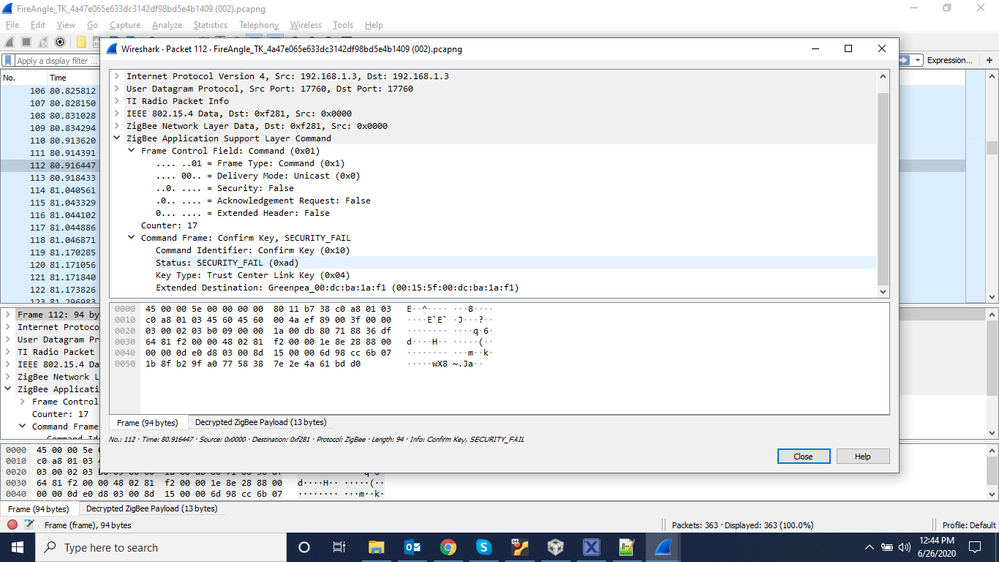
Task: Open capture options gear icon
Action: pos(60,42)
